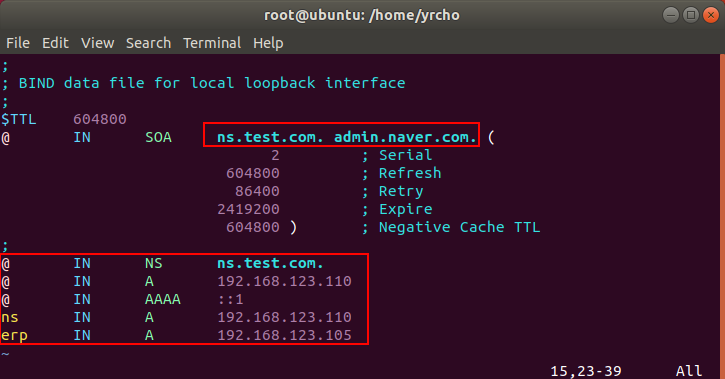Click the '; Refresh' comment
This screenshot has height=379, width=725.
point(401,173)
